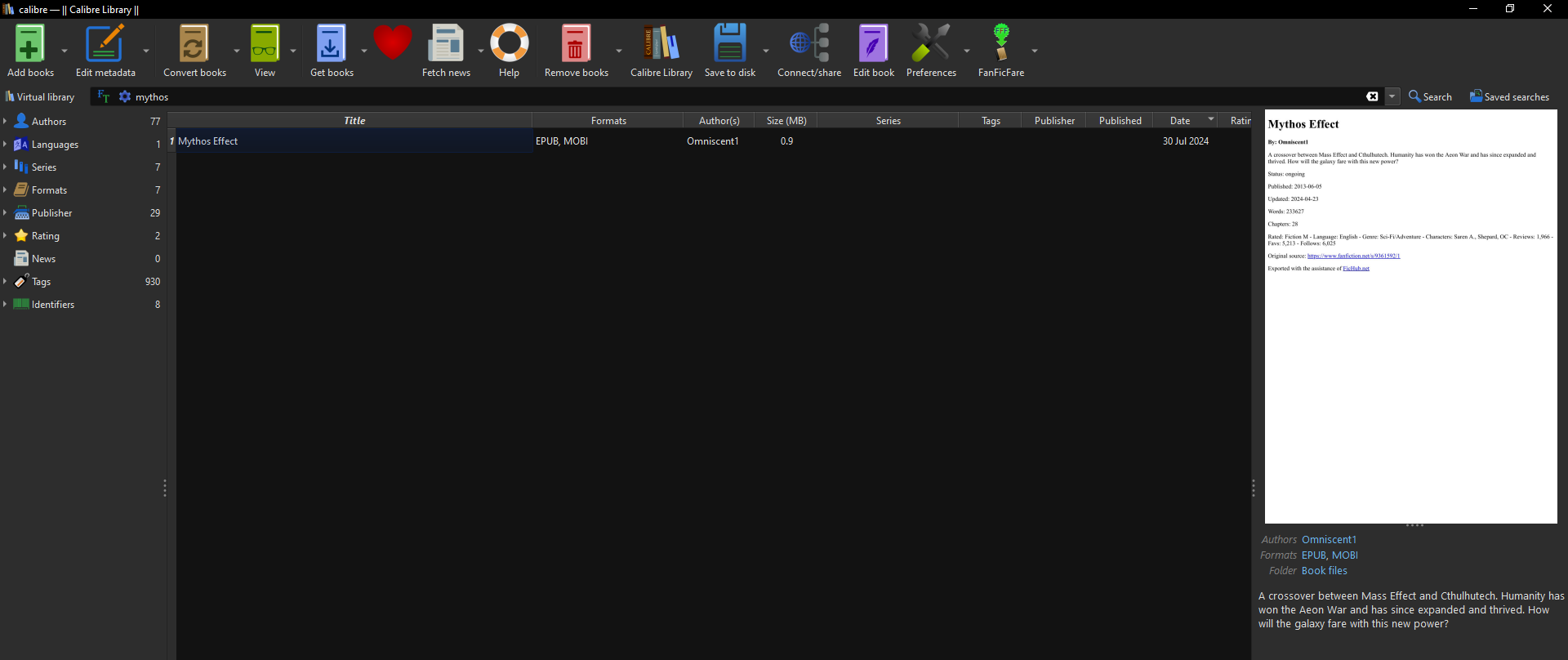Image resolution: width=1568 pixels, height=660 pixels.
Task: Sort by Tags column header
Action: pos(991,120)
